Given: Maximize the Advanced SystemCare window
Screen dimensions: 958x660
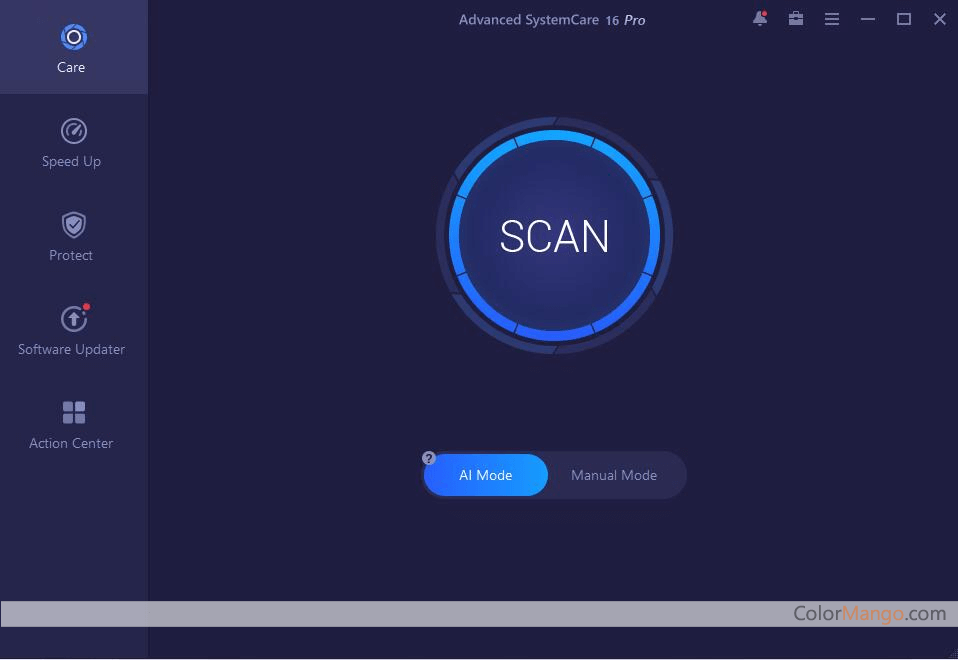Looking at the screenshot, I should tap(904, 19).
